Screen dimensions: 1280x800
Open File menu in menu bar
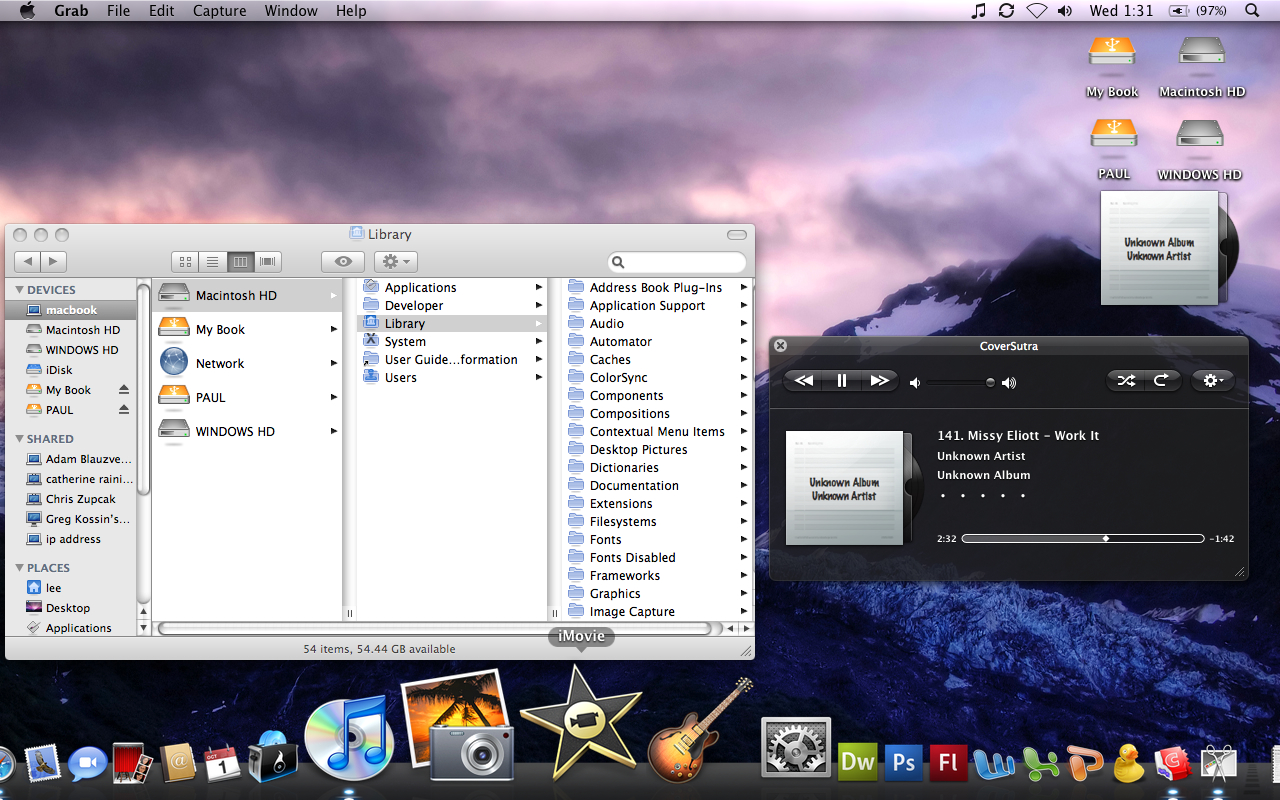(x=118, y=11)
